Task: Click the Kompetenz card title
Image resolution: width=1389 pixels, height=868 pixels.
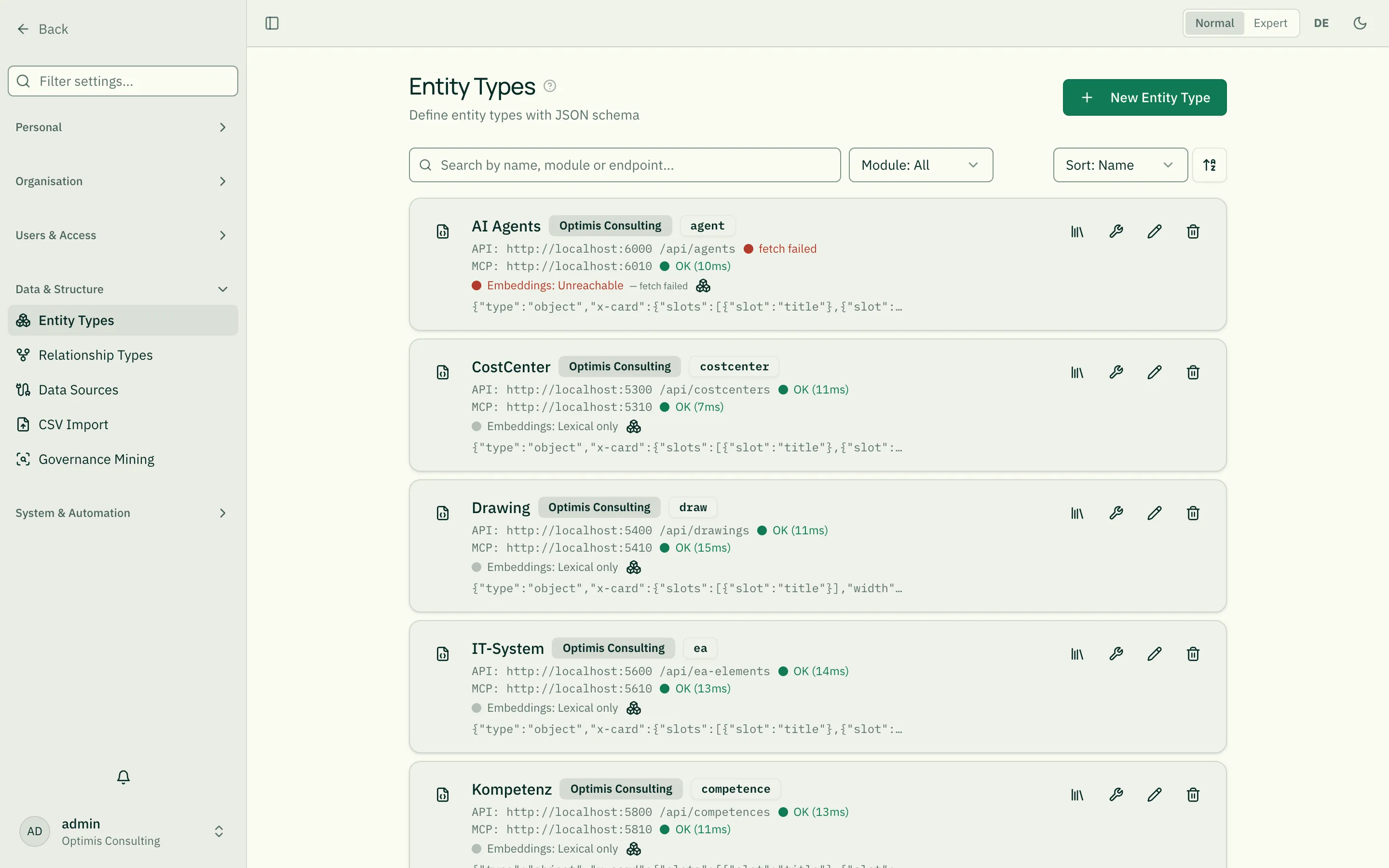Action: pos(511,789)
